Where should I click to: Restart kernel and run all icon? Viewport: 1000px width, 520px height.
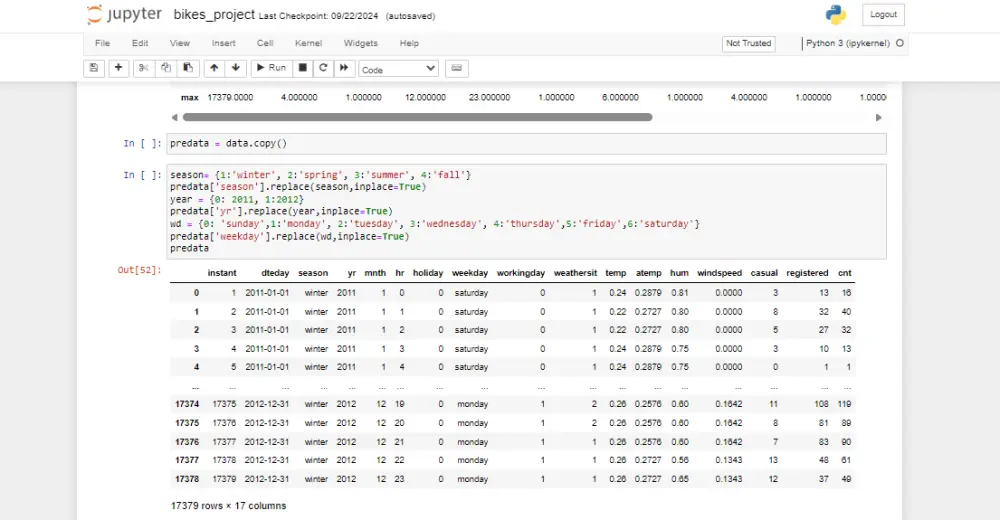[344, 68]
